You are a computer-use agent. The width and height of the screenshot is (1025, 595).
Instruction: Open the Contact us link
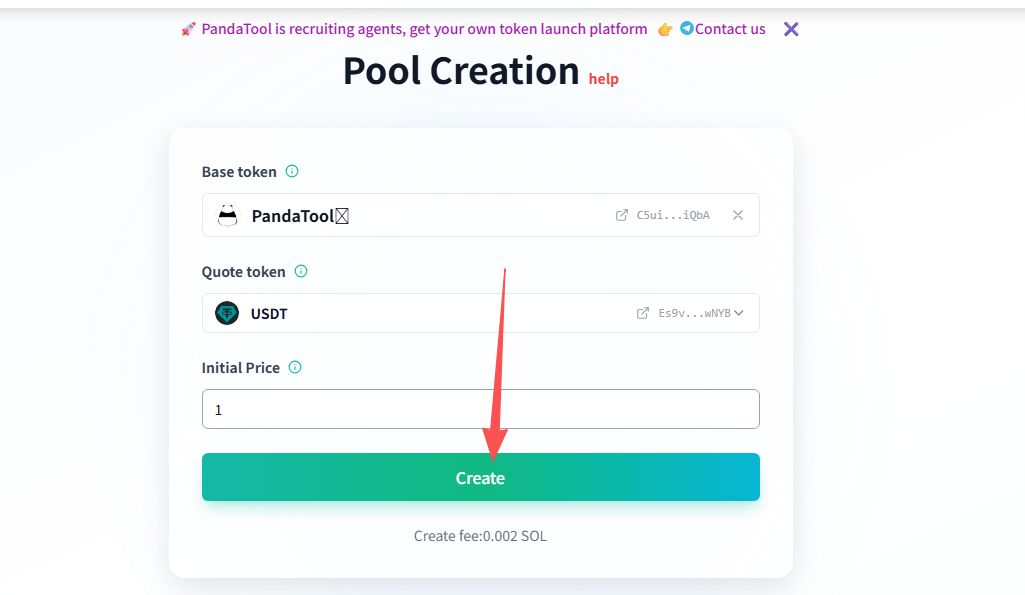730,29
